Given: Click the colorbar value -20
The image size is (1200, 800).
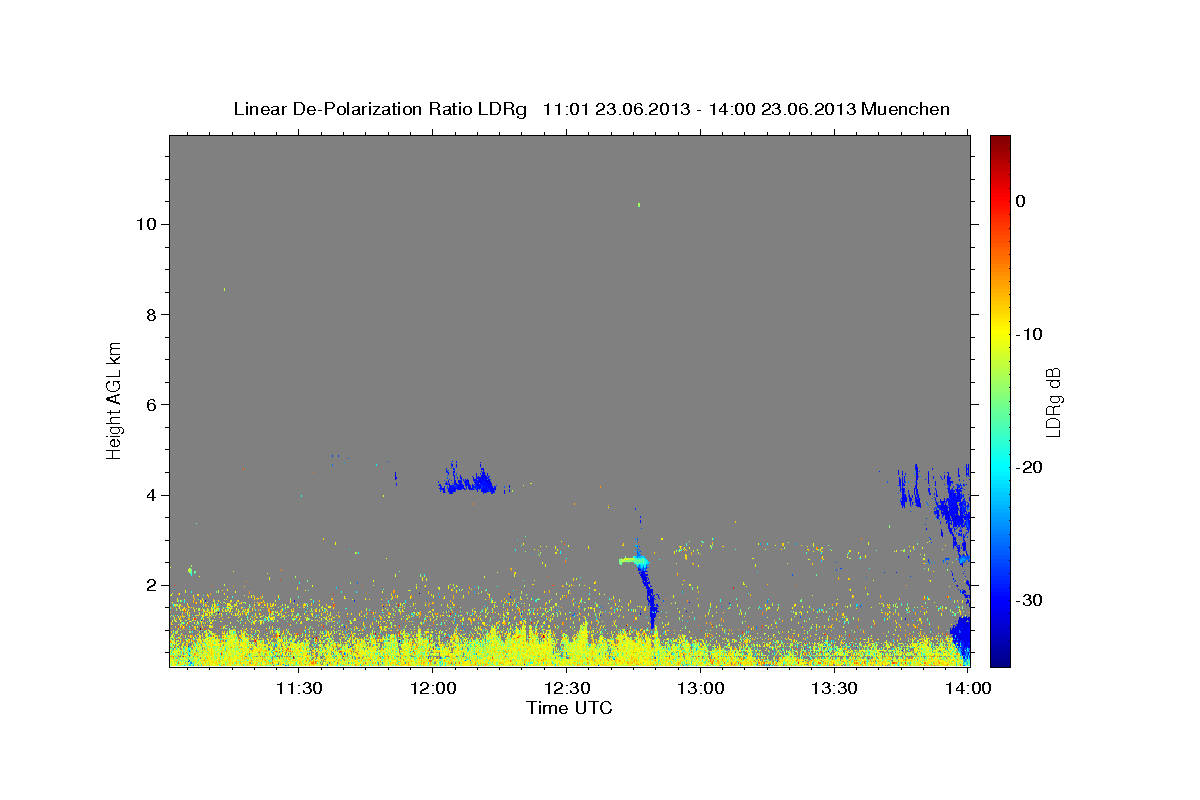Looking at the screenshot, I should (x=1031, y=467).
